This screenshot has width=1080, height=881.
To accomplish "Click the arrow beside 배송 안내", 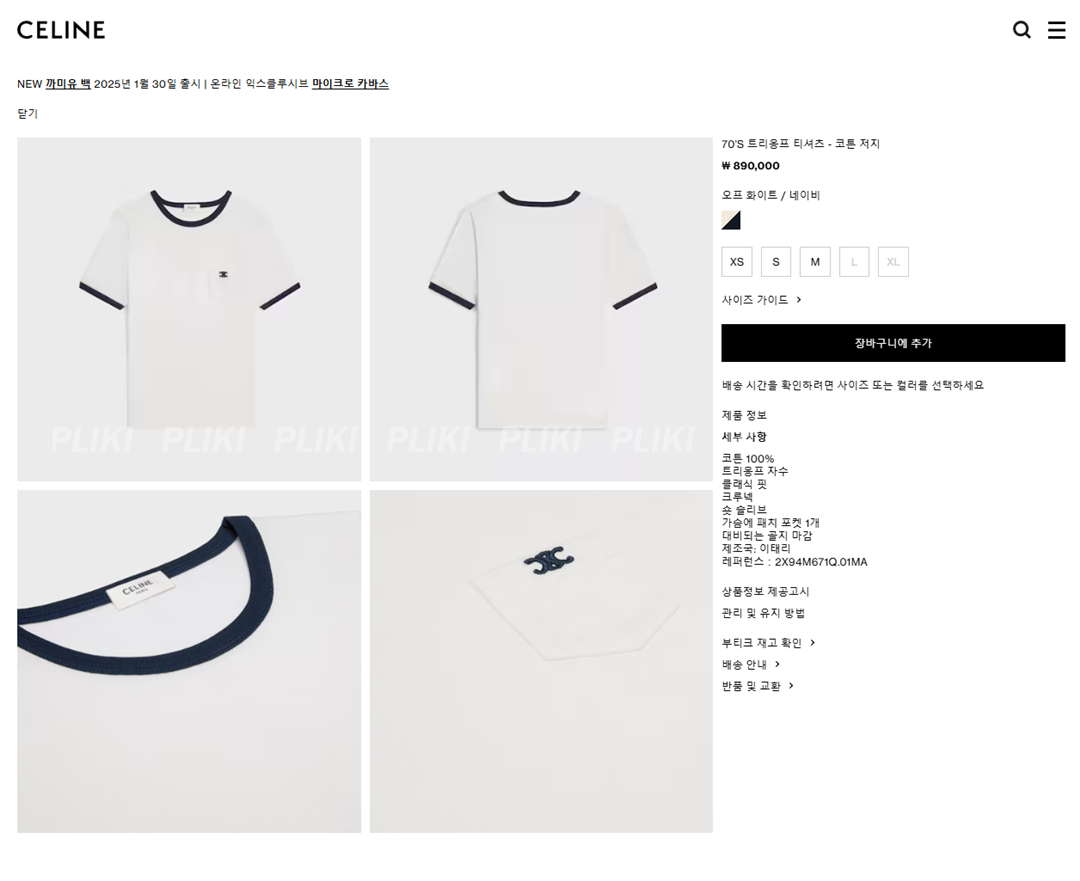I will click(778, 664).
